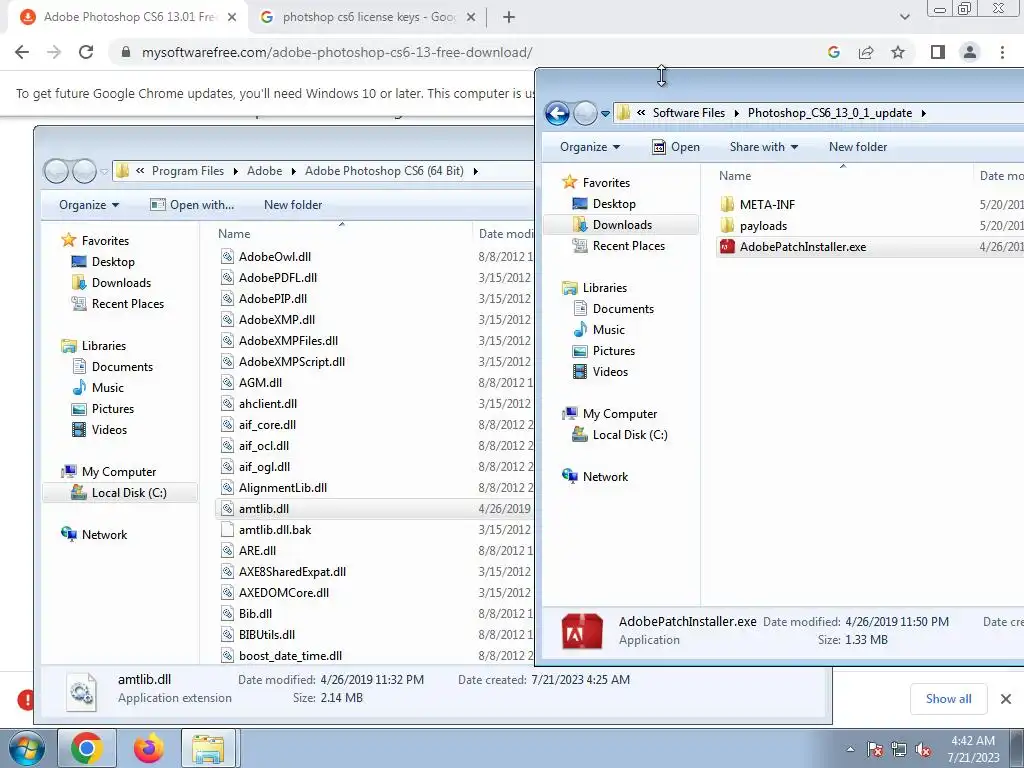1024x768 pixels.
Task: Click Program Files in breadcrumb path
Action: 187,171
